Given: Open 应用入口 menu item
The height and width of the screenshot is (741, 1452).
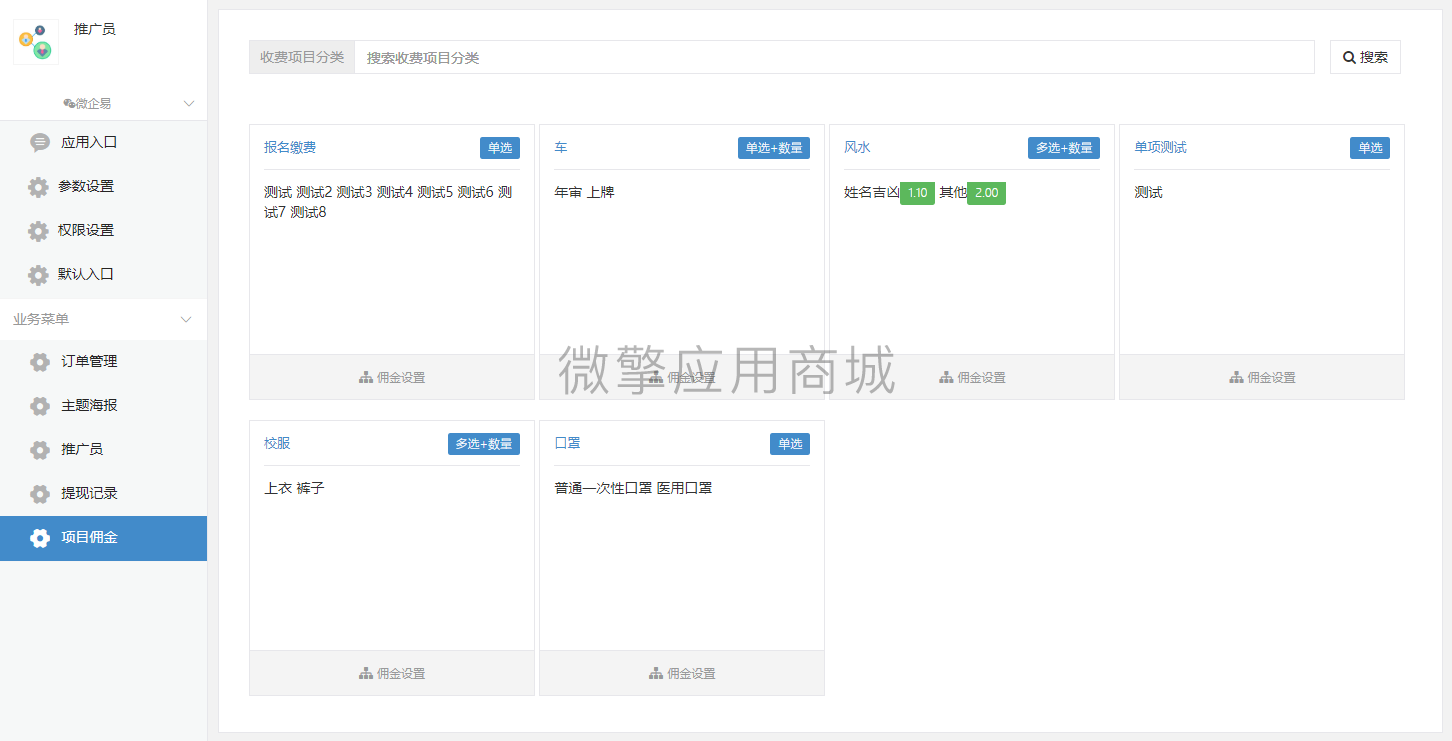Looking at the screenshot, I should click(103, 142).
